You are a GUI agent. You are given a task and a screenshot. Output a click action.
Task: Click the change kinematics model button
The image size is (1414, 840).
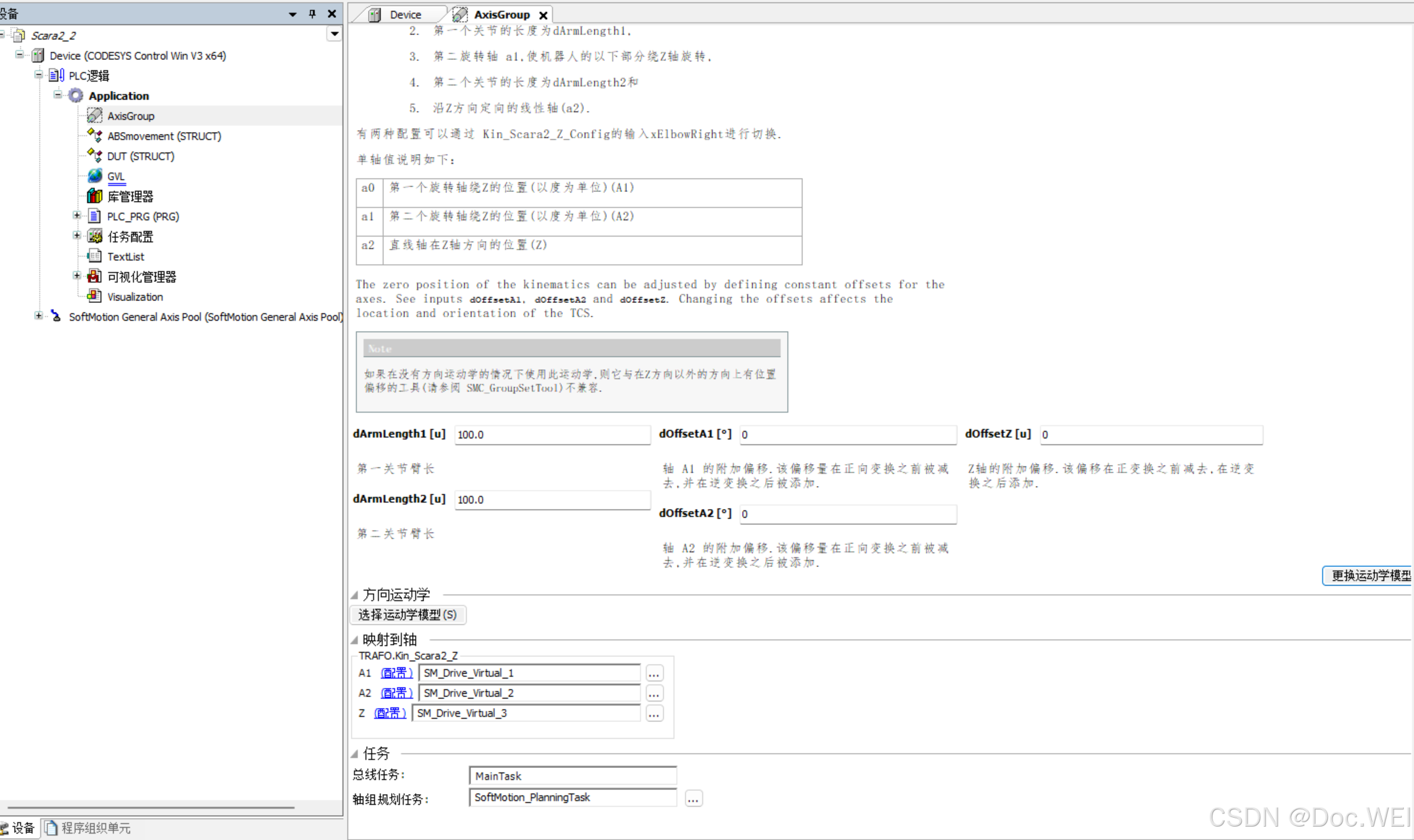click(1369, 575)
